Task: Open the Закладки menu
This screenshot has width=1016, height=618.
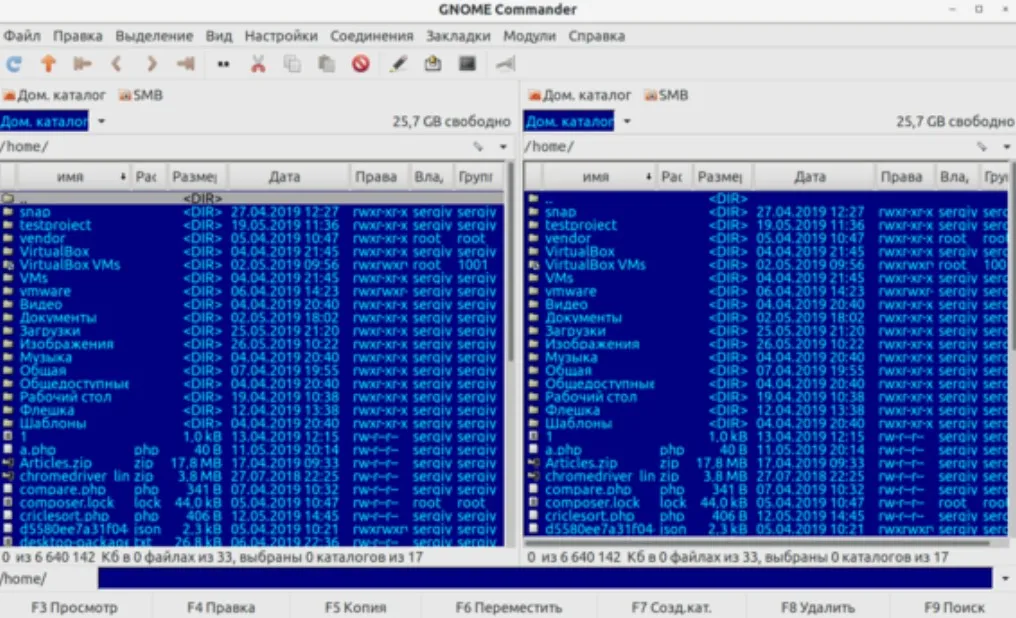Action: coord(458,36)
